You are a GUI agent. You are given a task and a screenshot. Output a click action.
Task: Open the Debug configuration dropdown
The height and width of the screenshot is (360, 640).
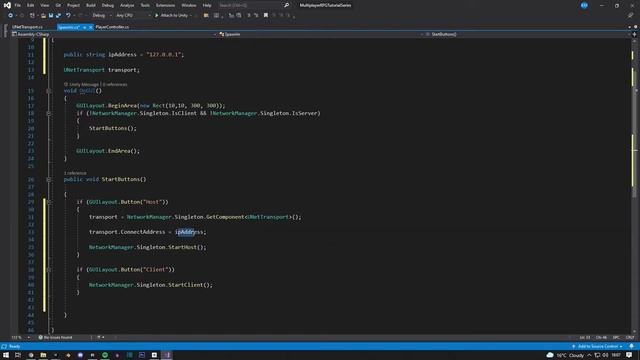click(x=102, y=16)
